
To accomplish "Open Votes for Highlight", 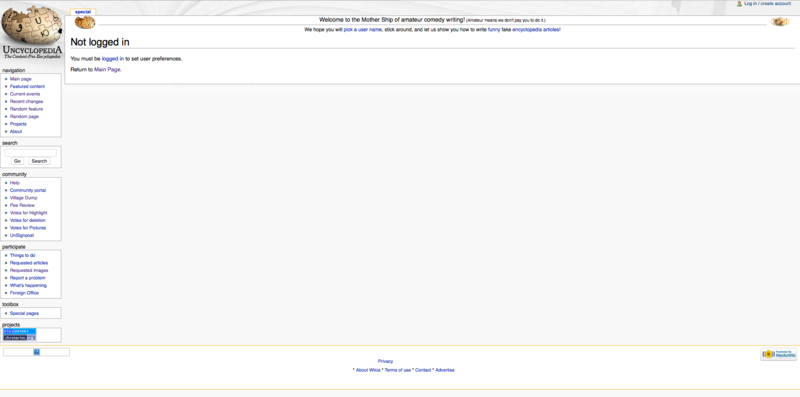I will (x=29, y=213).
